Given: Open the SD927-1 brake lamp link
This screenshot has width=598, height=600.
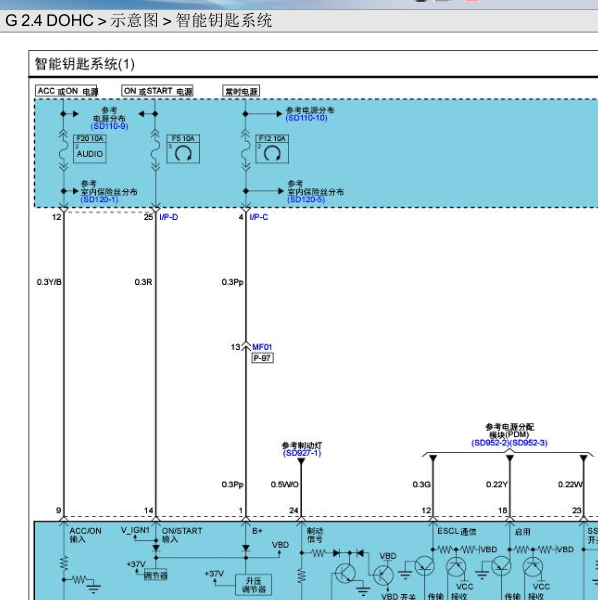Looking at the screenshot, I should pyautogui.click(x=302, y=453).
